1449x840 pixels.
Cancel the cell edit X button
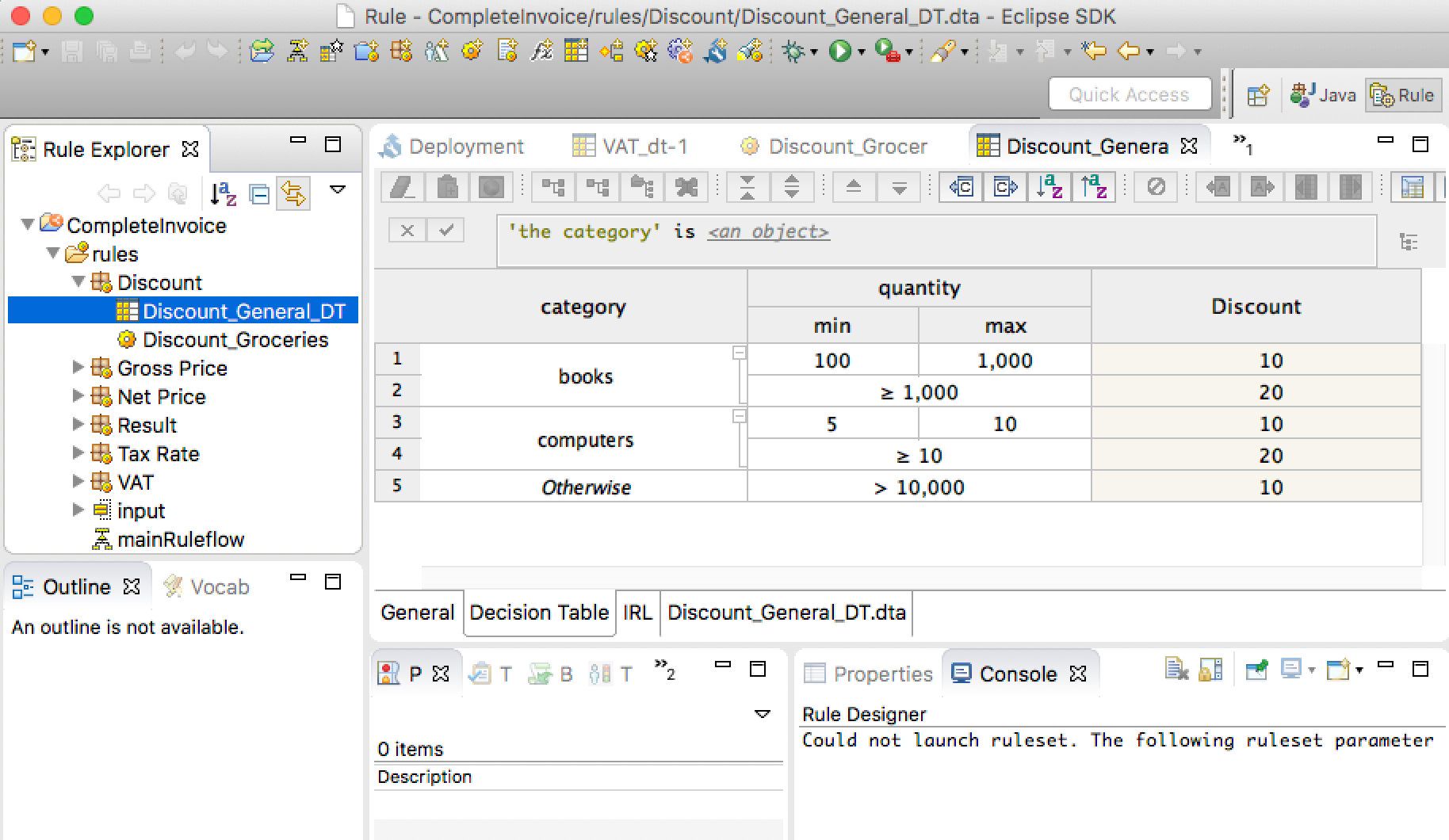(407, 231)
